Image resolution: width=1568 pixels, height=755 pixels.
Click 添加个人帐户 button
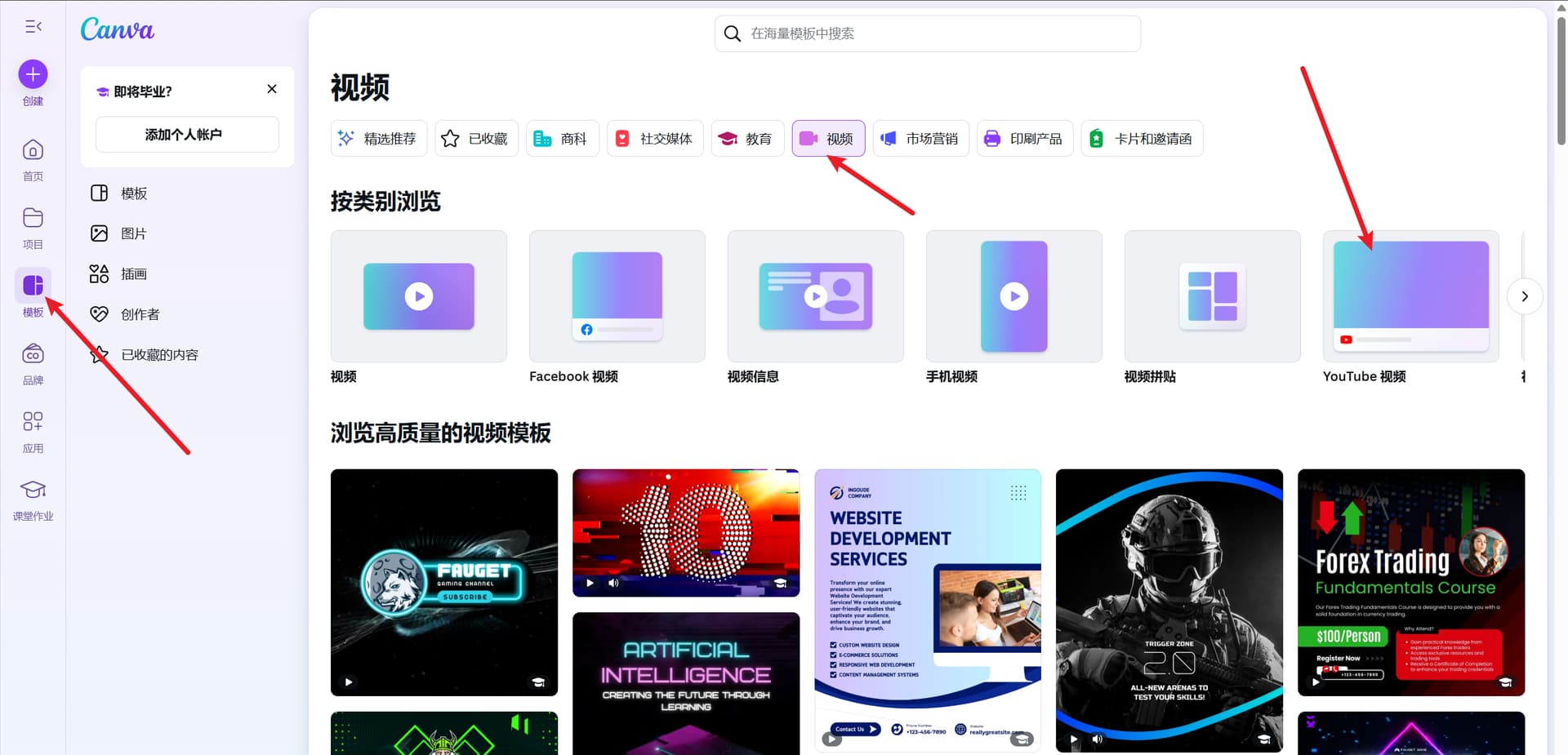tap(187, 135)
